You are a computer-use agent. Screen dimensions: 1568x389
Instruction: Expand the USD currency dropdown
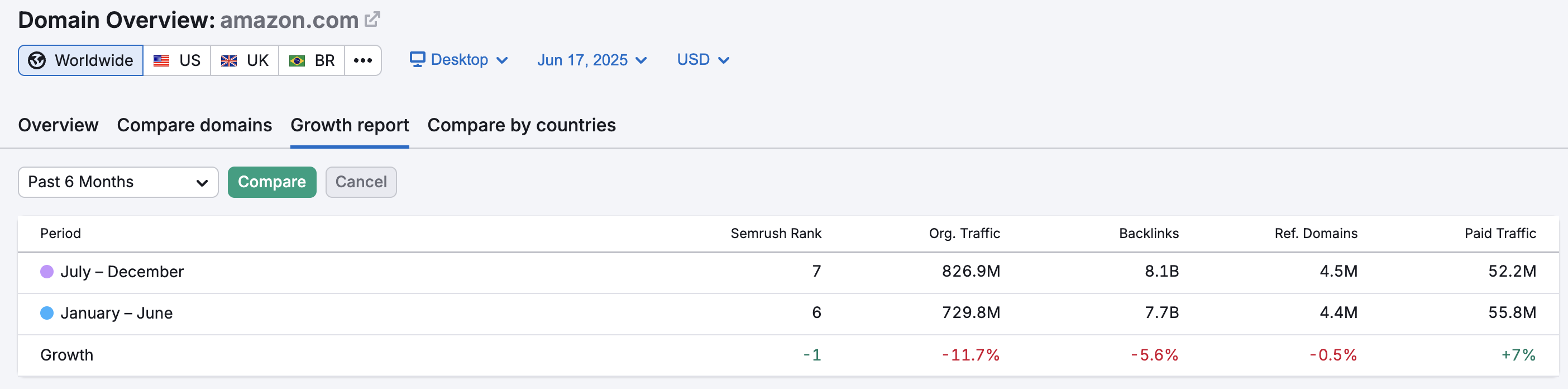(x=702, y=60)
